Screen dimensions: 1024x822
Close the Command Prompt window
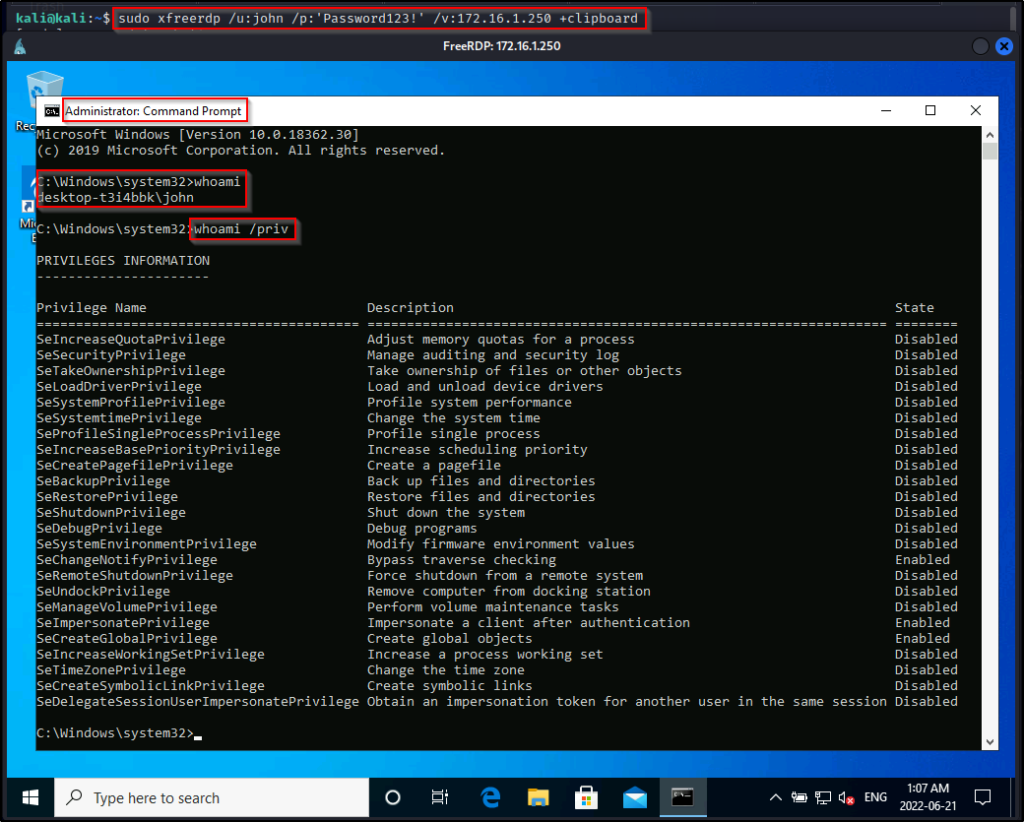click(975, 111)
